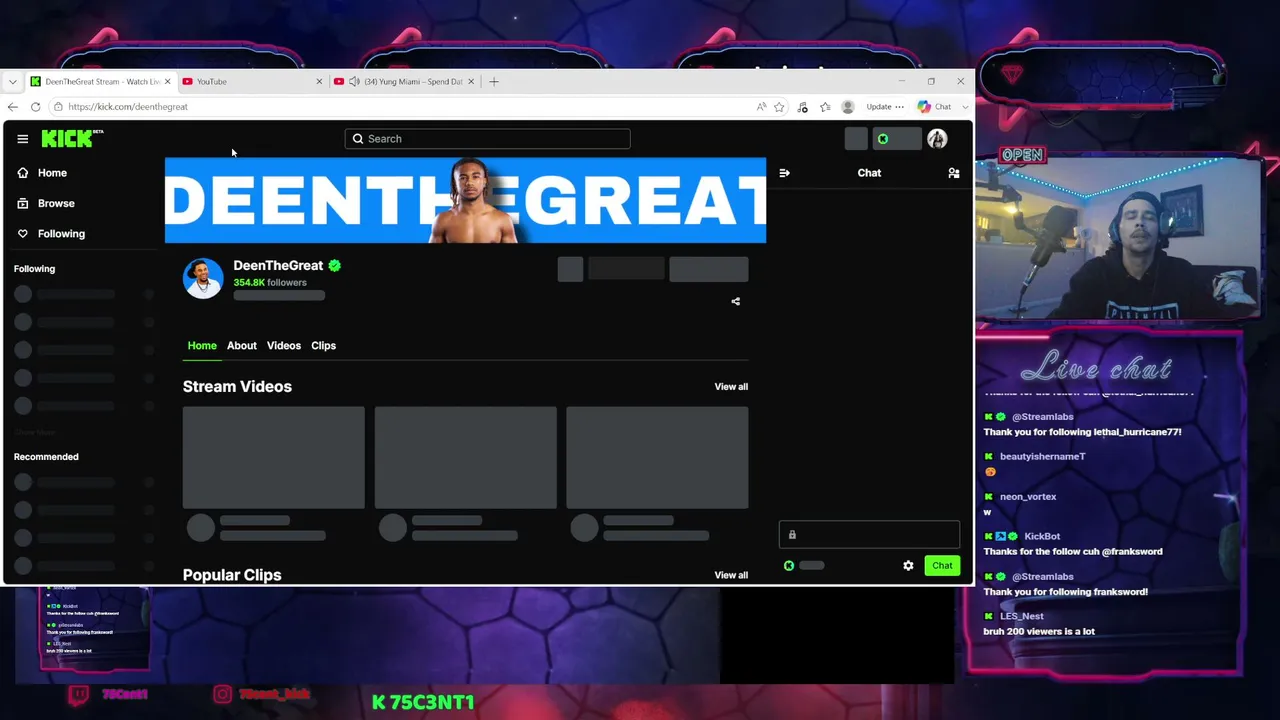Click the chat message input box
The image size is (1280, 720).
(x=869, y=535)
